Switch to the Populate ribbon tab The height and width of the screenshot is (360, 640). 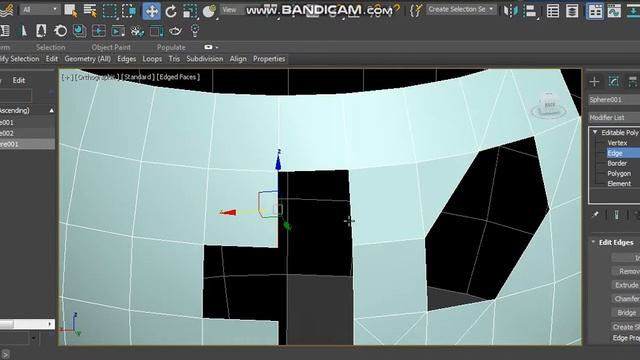point(171,47)
